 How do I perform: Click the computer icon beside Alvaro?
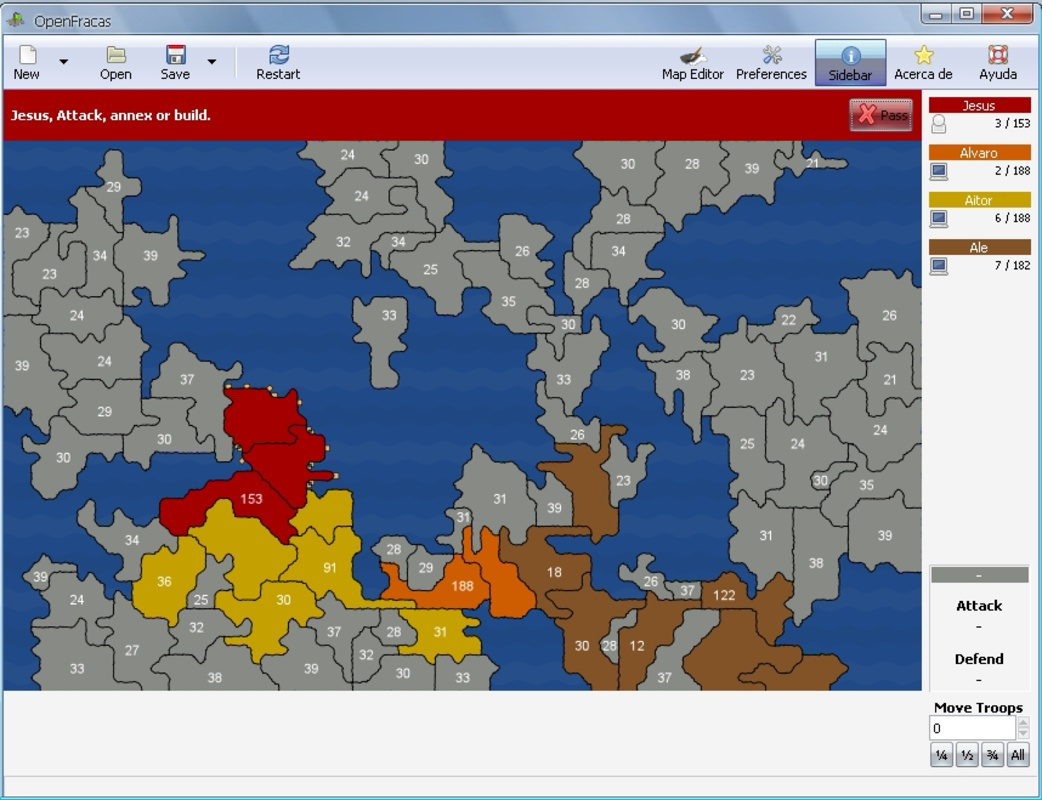[x=938, y=171]
